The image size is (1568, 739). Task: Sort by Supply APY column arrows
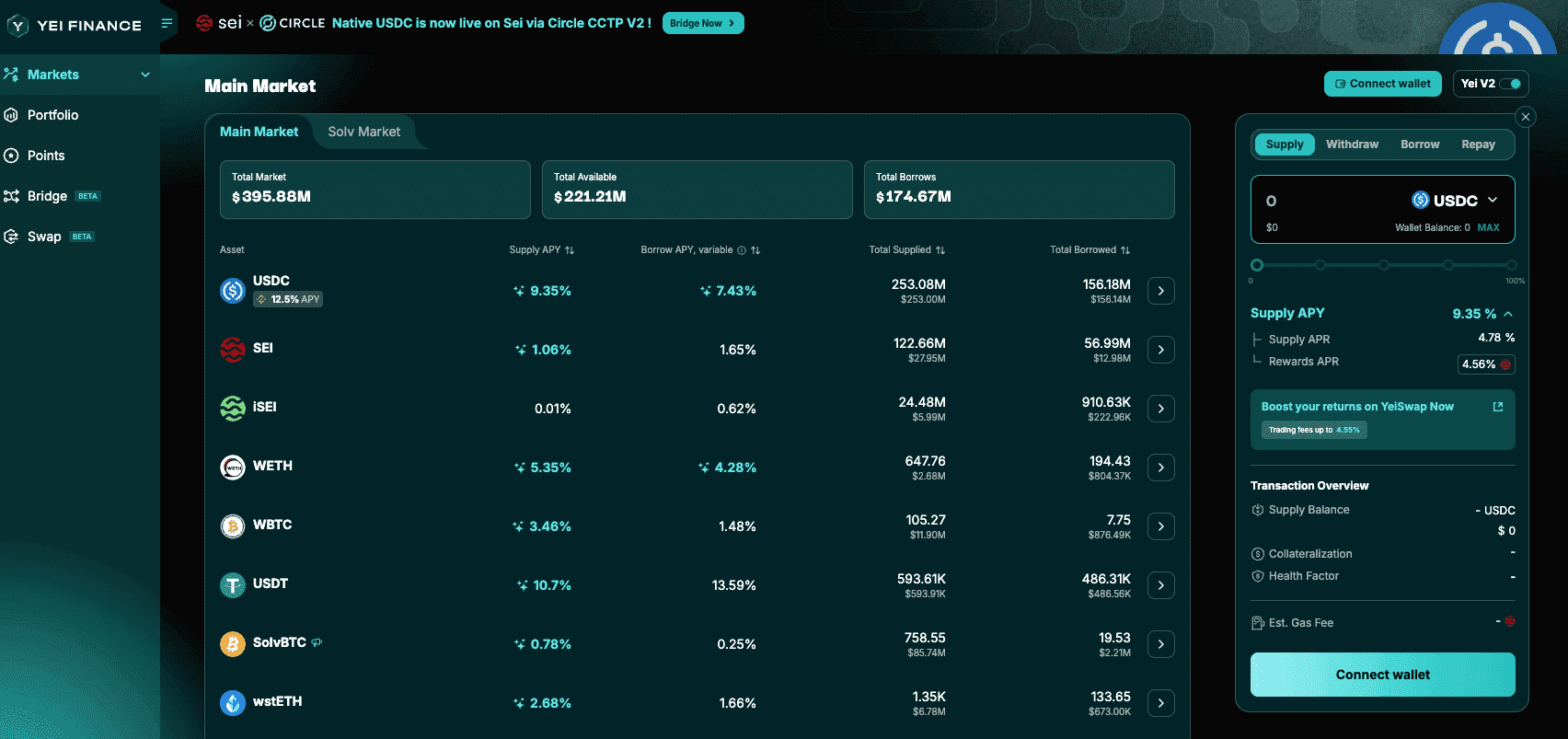pos(570,250)
